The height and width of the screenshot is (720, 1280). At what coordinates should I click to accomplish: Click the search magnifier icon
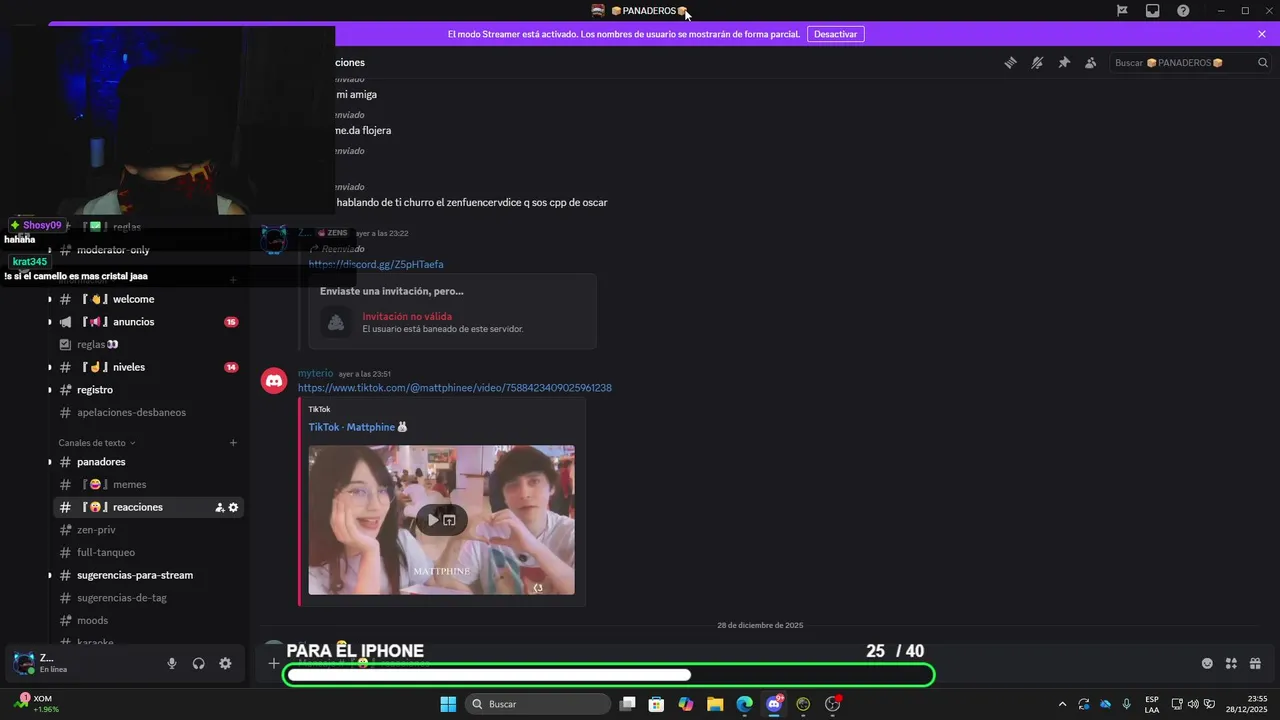pos(1262,62)
